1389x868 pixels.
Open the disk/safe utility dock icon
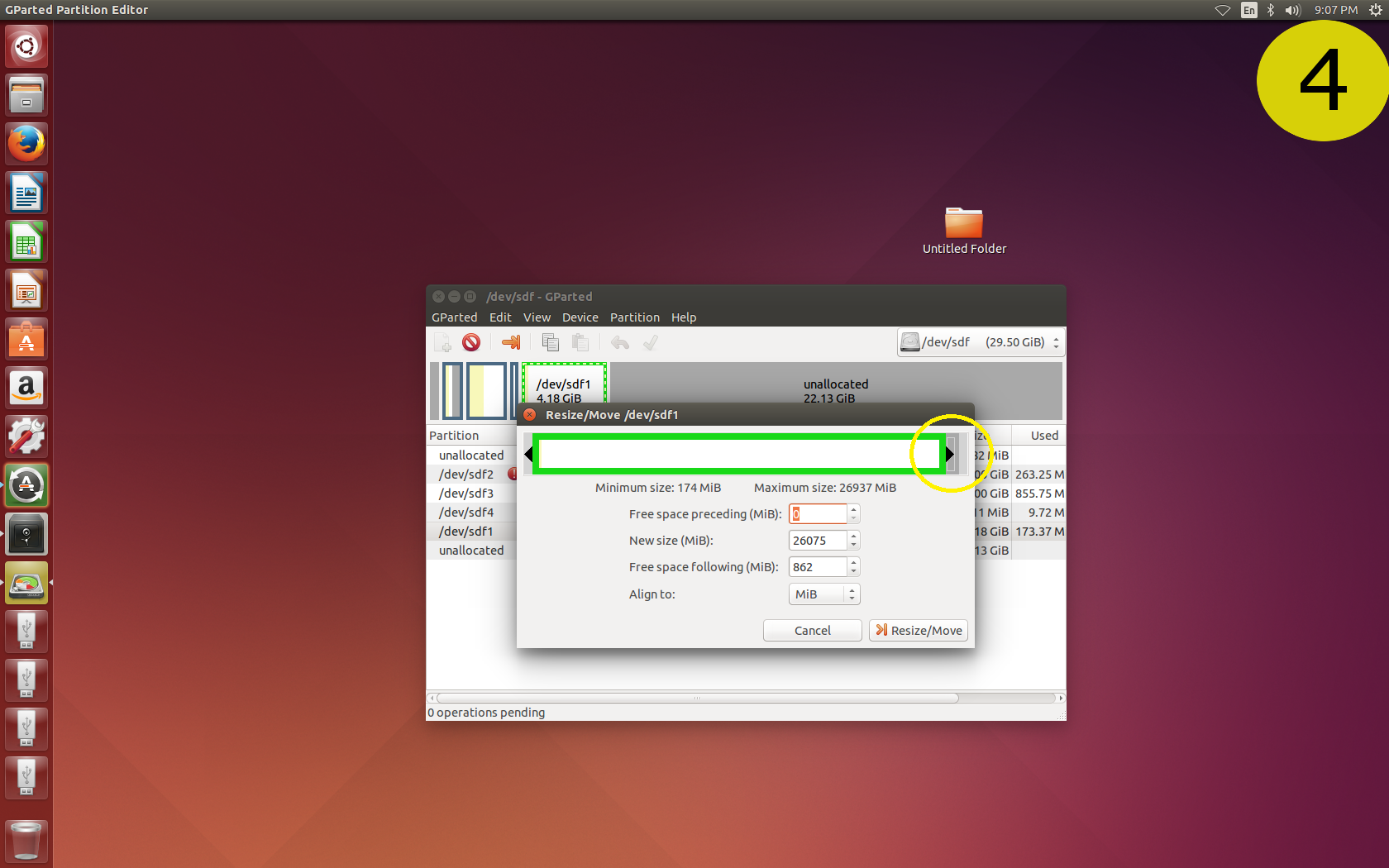26,534
